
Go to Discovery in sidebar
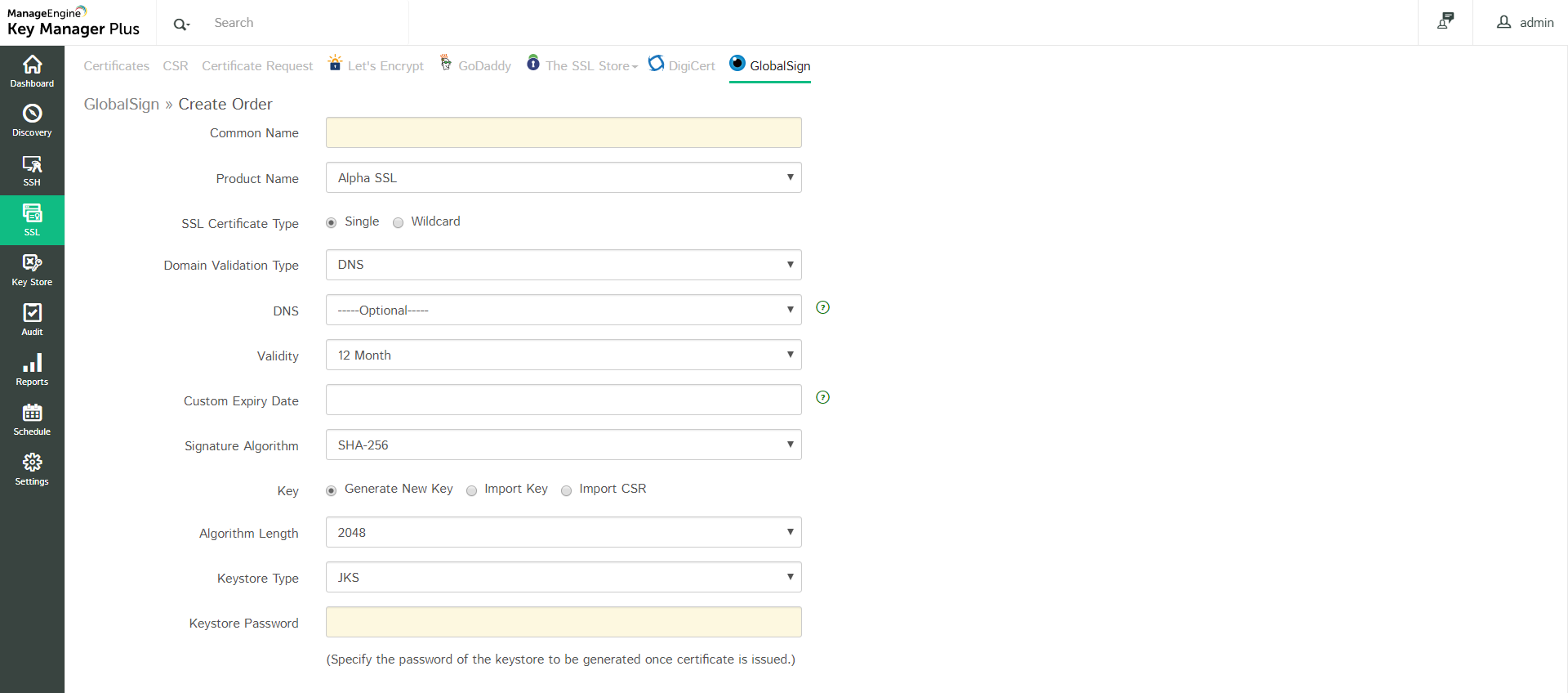pos(32,119)
